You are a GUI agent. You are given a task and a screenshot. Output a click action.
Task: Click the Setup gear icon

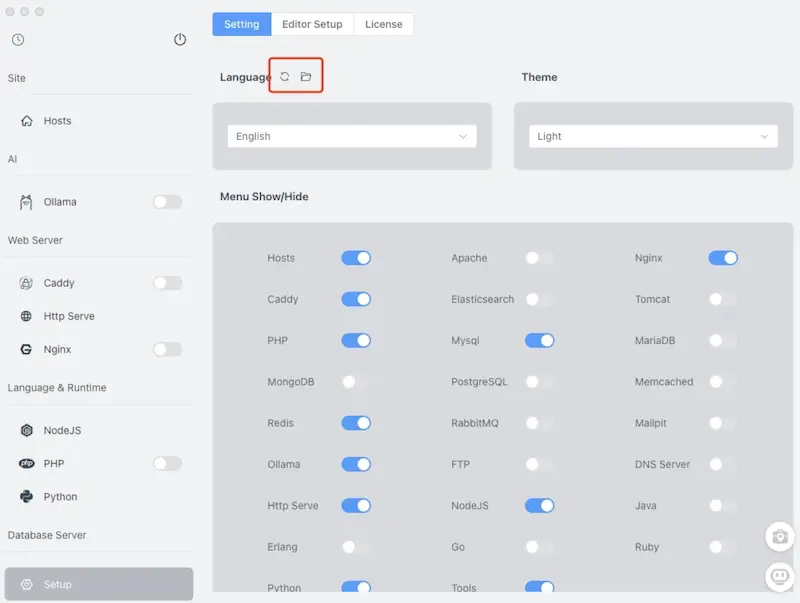27,585
